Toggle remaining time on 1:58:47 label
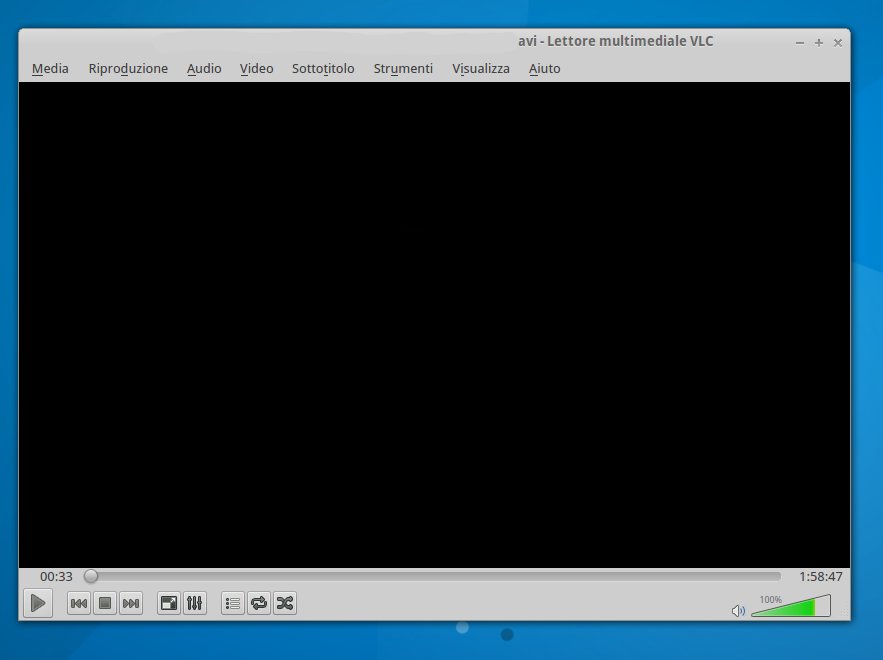Viewport: 883px width, 660px height. click(820, 577)
